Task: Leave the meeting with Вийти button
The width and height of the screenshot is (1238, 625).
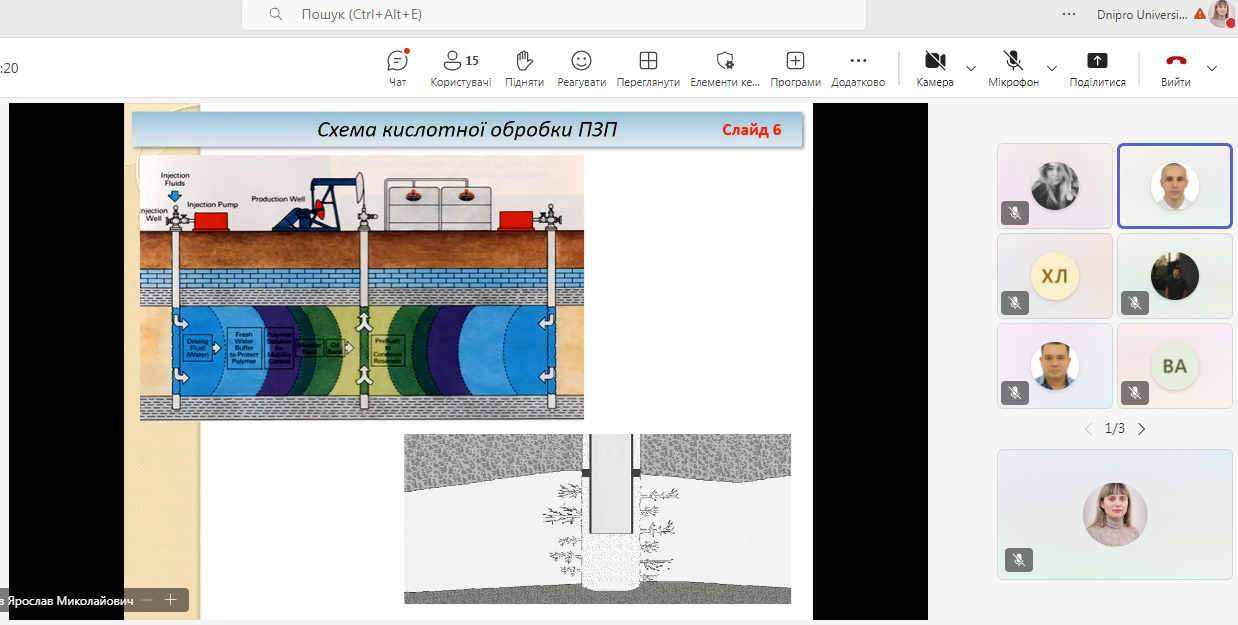Action: pos(1175,67)
